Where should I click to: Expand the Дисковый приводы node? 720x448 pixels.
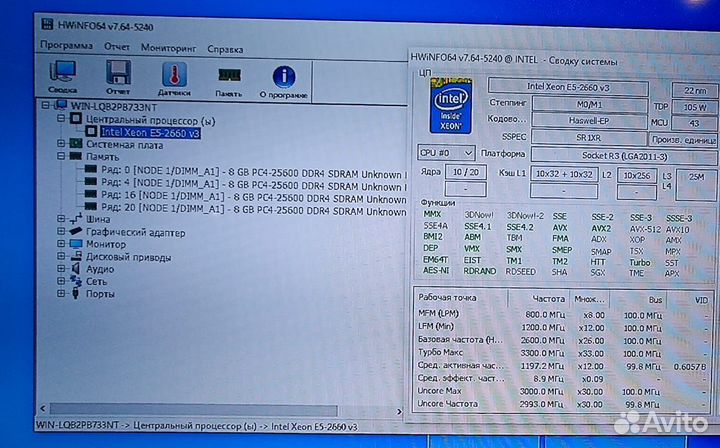[x=61, y=256]
